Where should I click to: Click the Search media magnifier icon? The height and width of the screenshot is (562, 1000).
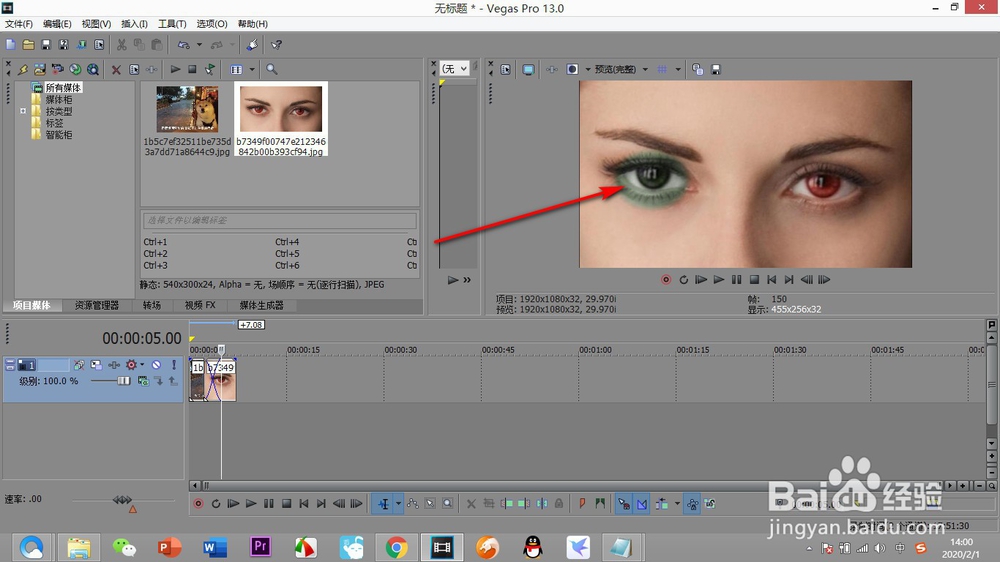pyautogui.click(x=272, y=69)
